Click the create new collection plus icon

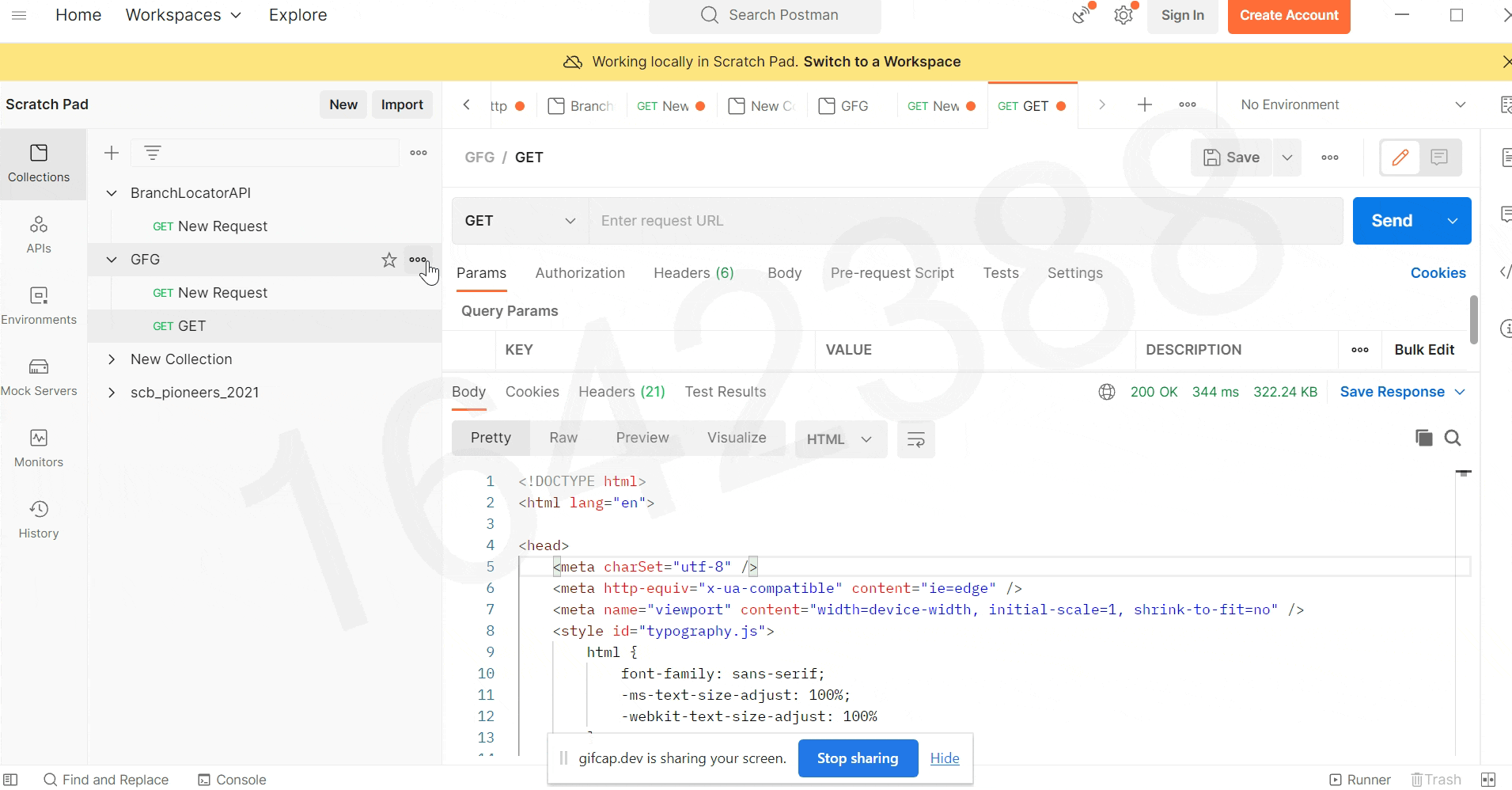tap(112, 153)
